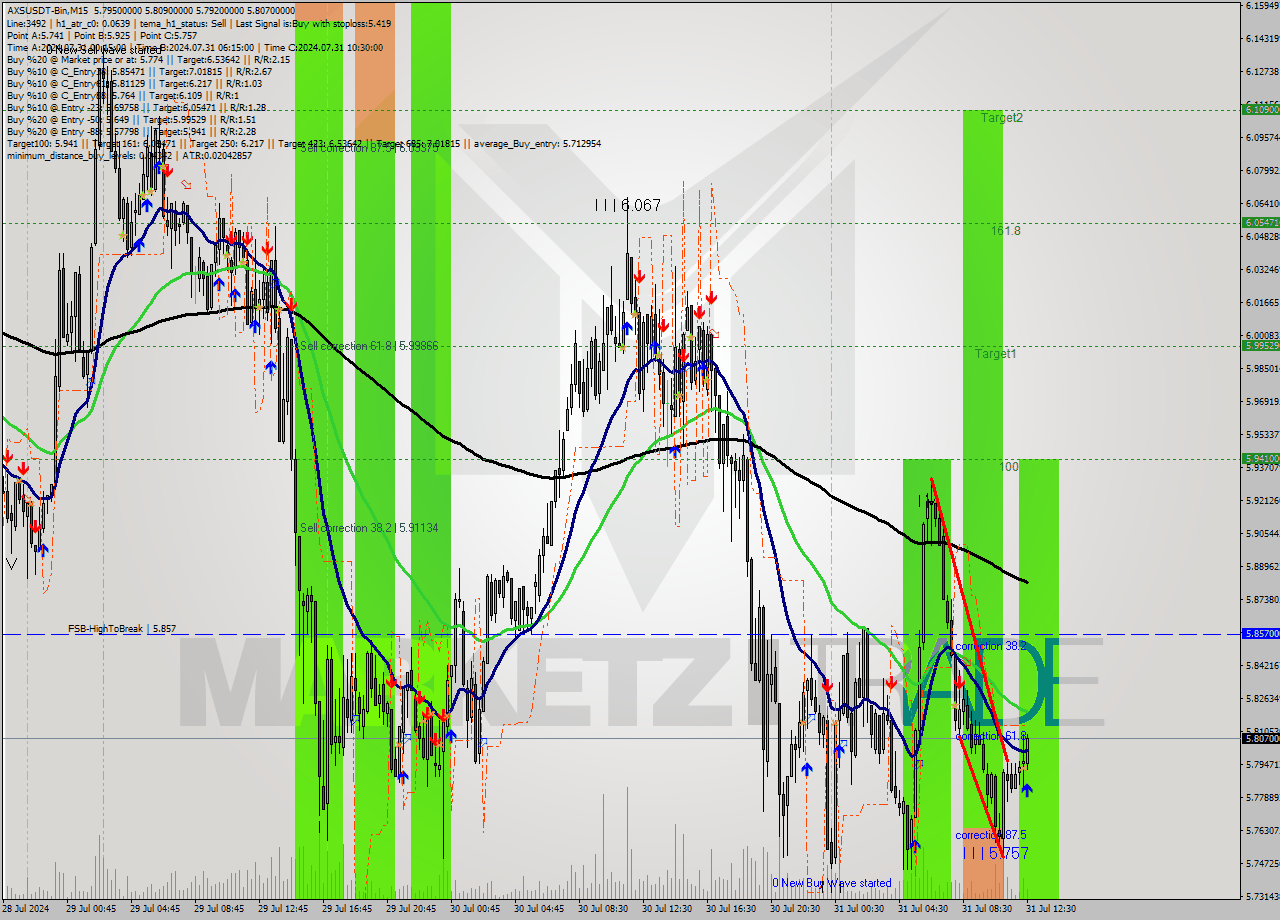Select the green 6.05471 price tag
1280x920 pixels.
pyautogui.click(x=1259, y=222)
